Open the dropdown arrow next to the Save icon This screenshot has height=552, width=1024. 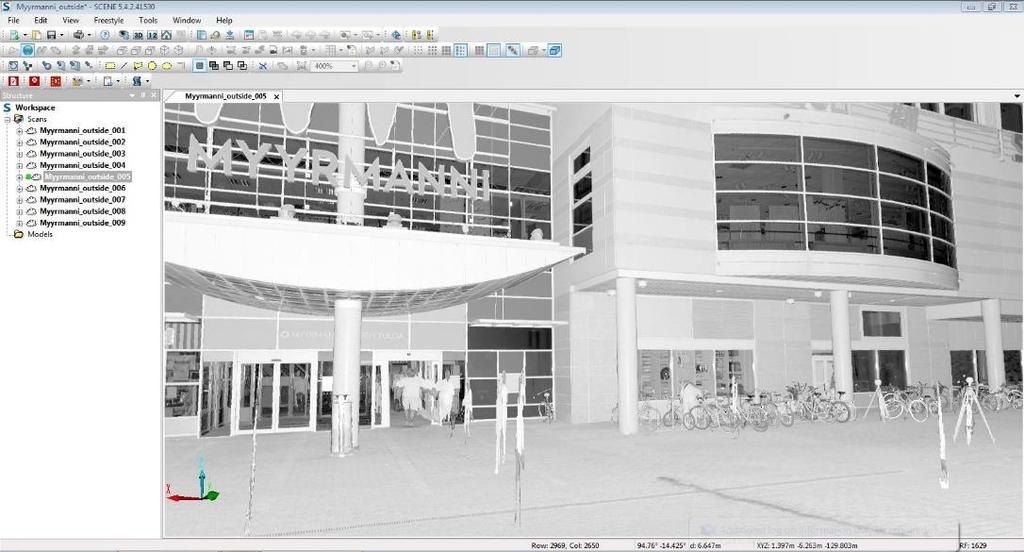tap(62, 35)
